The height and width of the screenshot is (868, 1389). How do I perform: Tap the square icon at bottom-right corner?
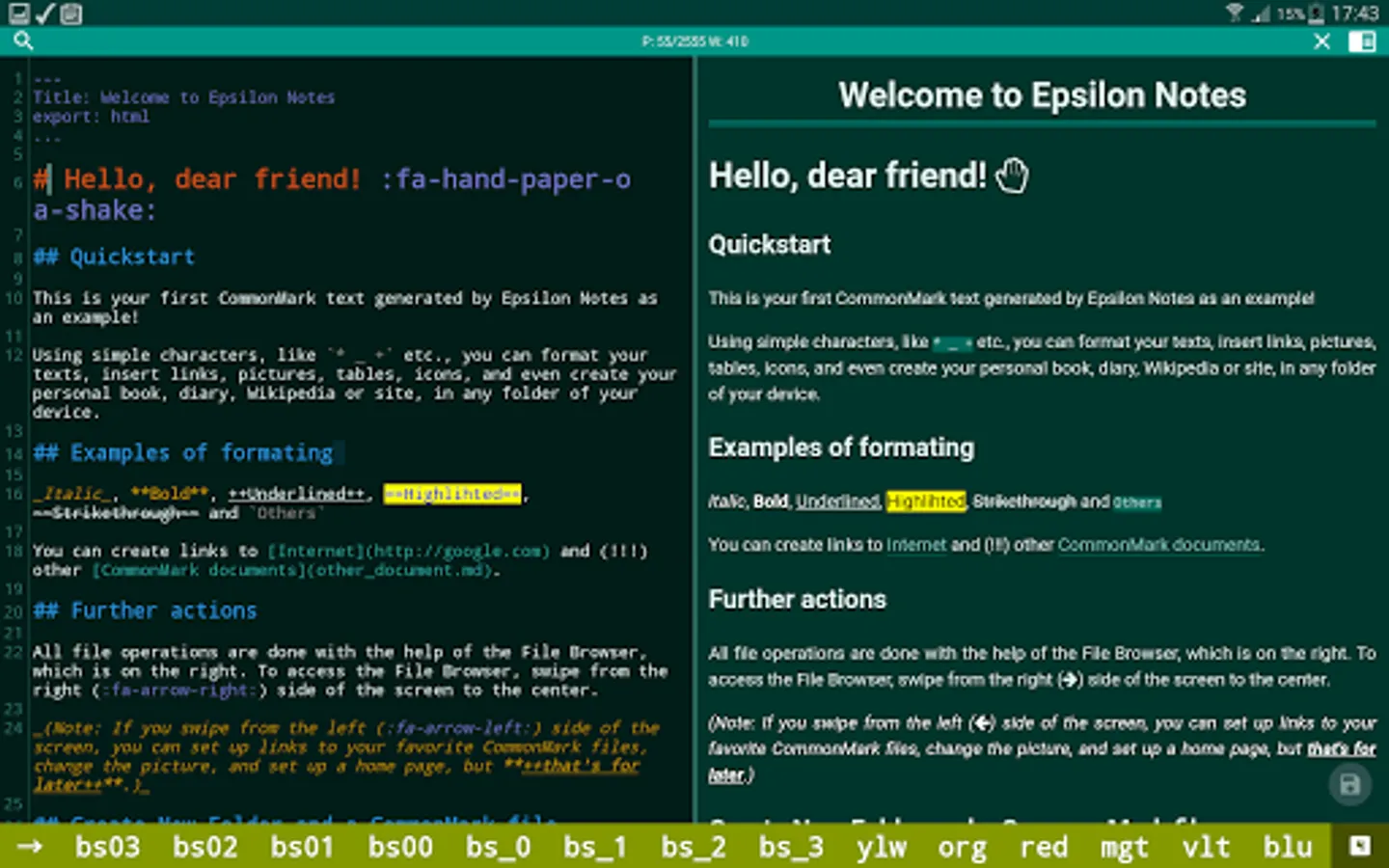tap(1360, 847)
